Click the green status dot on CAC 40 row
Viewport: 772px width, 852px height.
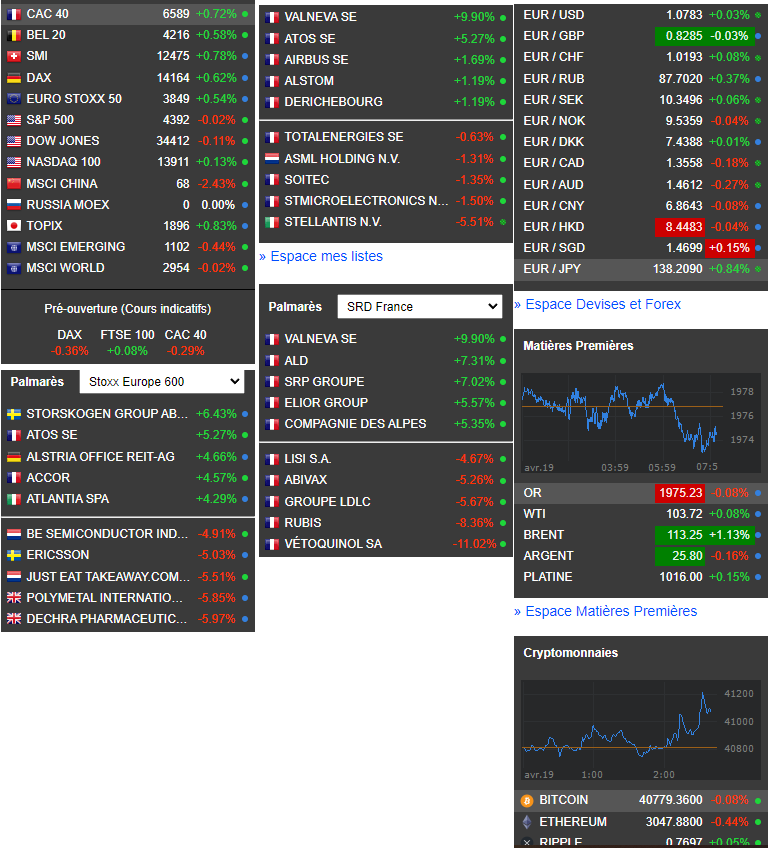coord(245,14)
